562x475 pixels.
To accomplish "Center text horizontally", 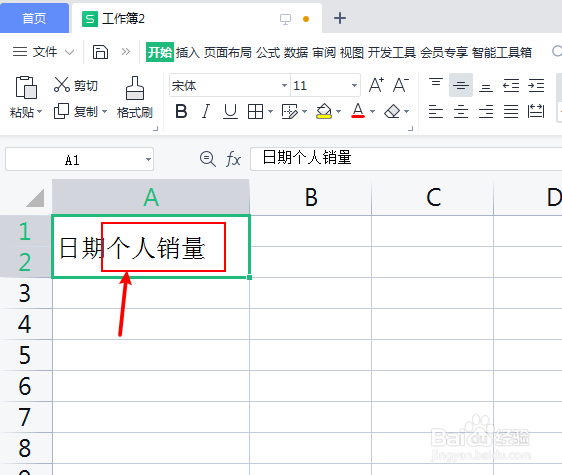I will tap(461, 111).
